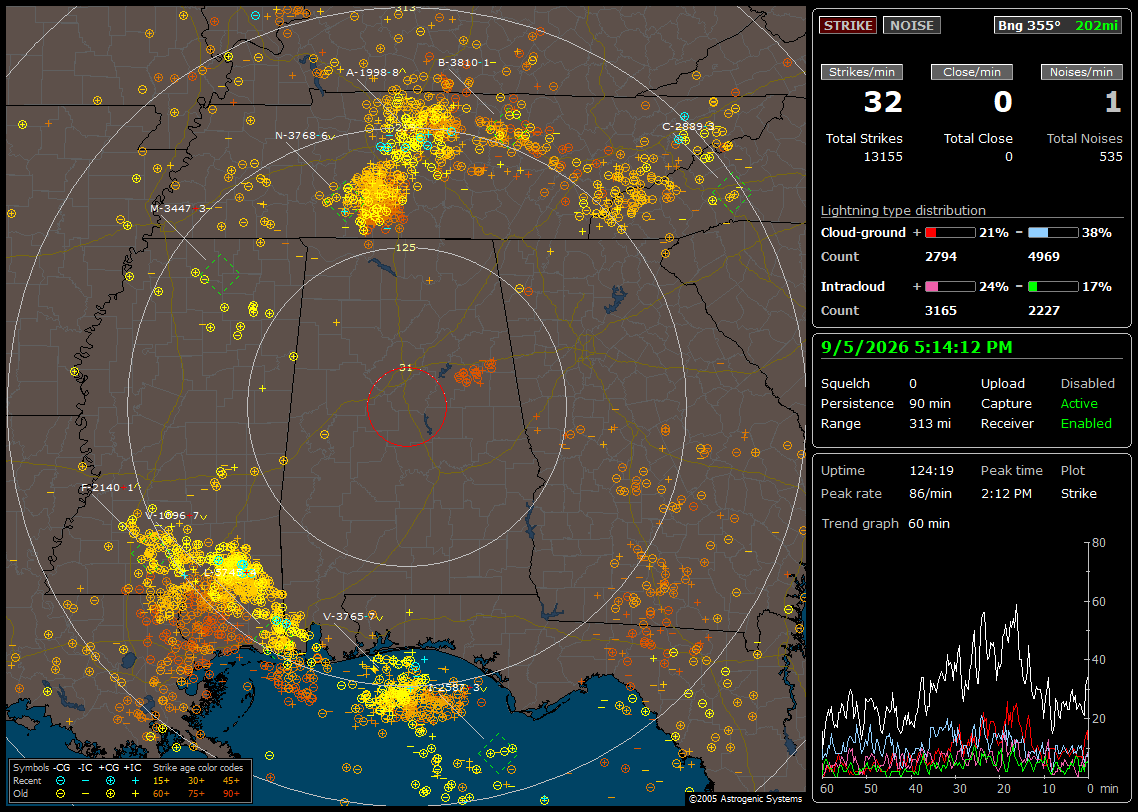This screenshot has height=812, width=1138.
Task: Click the Bng 355° 202mi bearing readout
Action: 1058,25
